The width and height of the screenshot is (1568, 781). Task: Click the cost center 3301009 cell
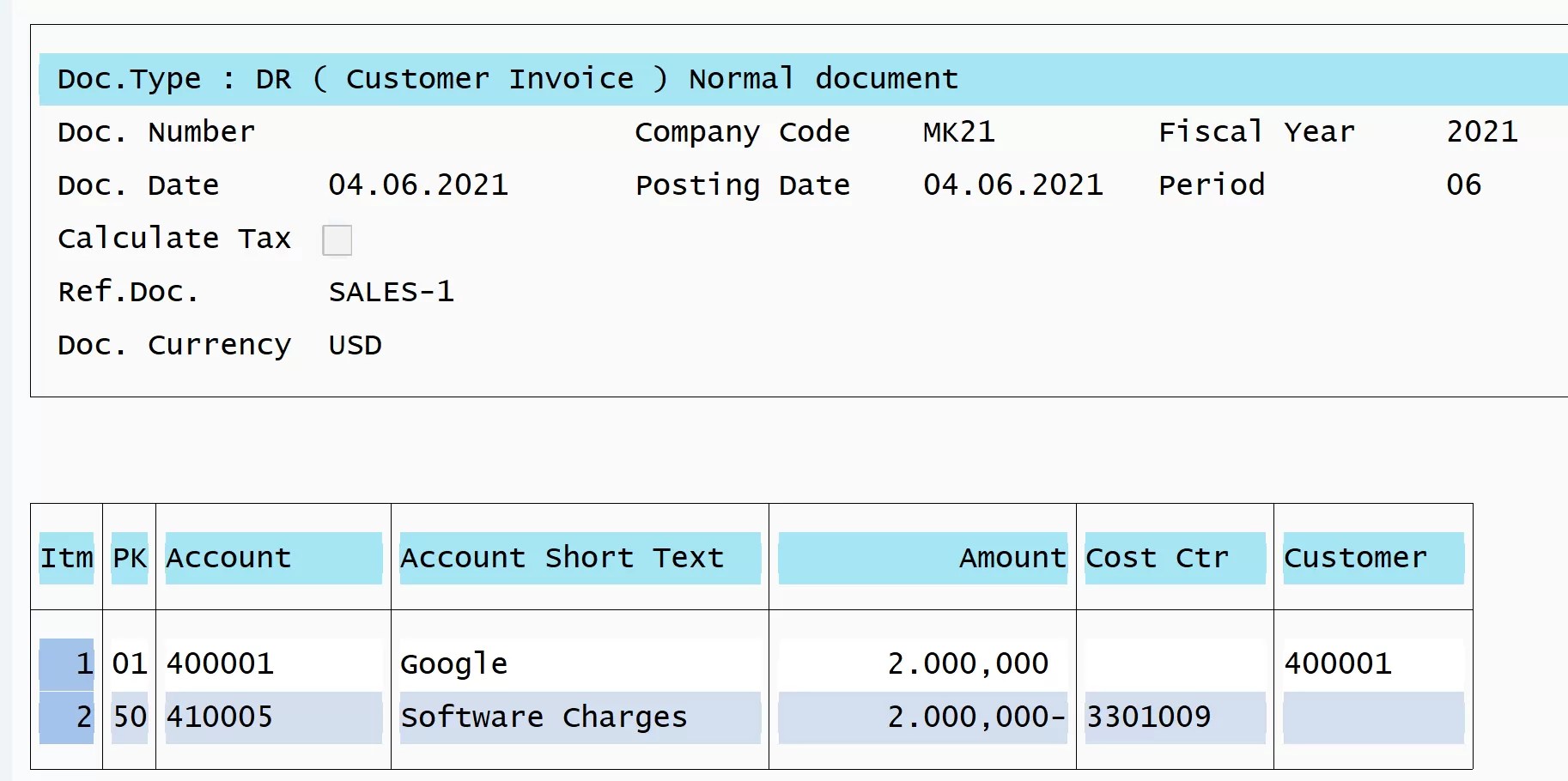pyautogui.click(x=1149, y=717)
